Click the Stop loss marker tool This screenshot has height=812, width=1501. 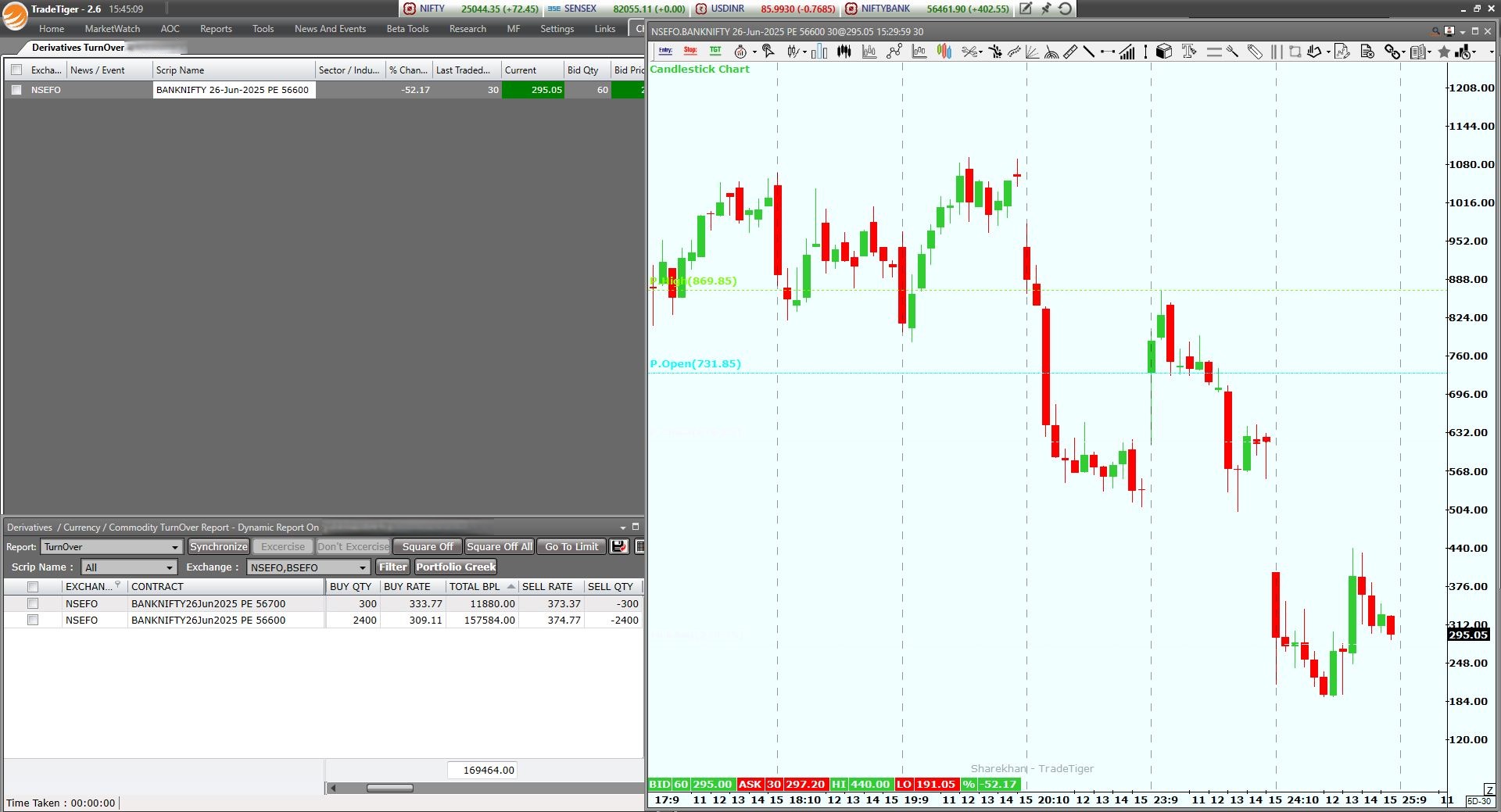coord(690,51)
